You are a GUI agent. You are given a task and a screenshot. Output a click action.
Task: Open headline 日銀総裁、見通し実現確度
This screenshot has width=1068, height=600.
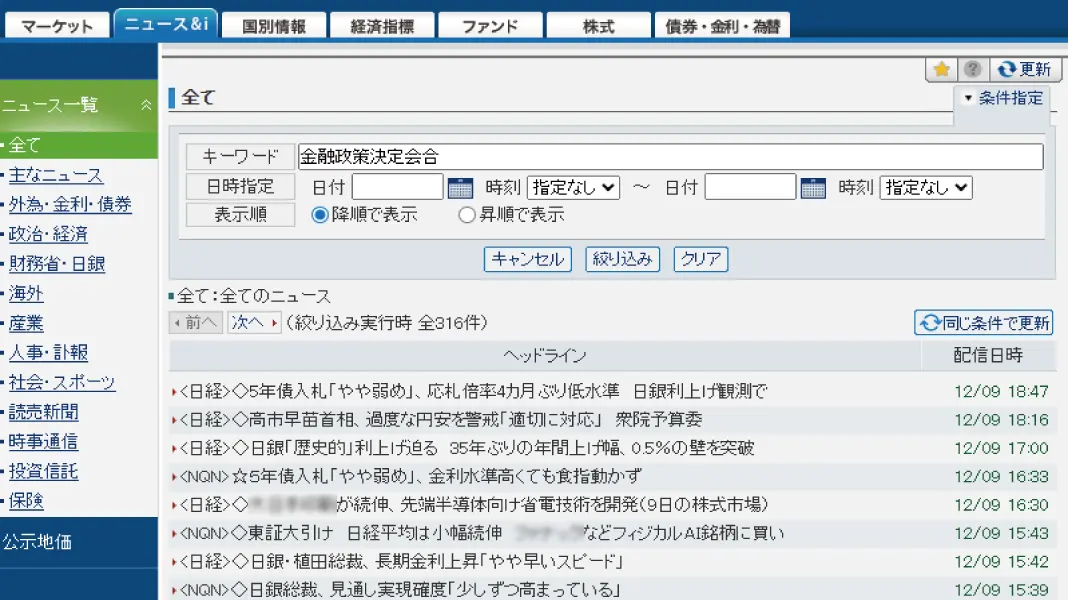[x=400, y=590]
